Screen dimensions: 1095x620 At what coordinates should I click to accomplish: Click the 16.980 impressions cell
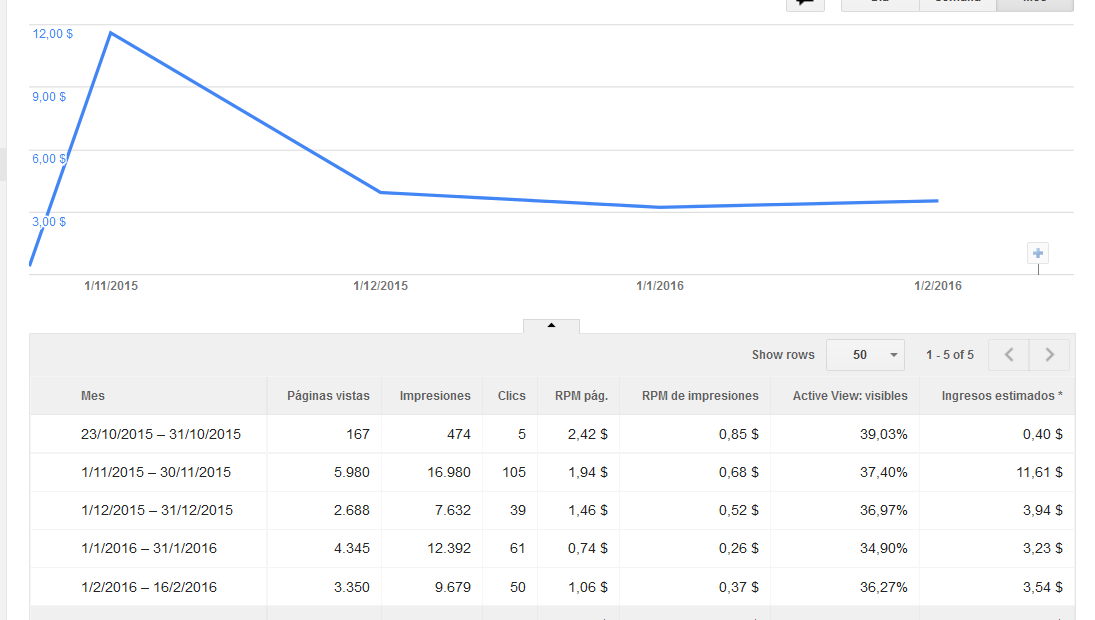click(449, 472)
